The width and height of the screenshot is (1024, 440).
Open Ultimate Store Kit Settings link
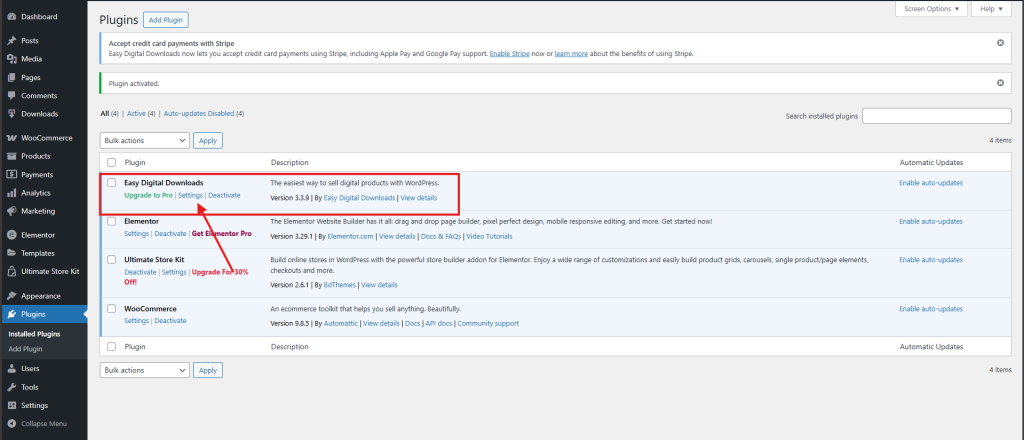tap(174, 272)
